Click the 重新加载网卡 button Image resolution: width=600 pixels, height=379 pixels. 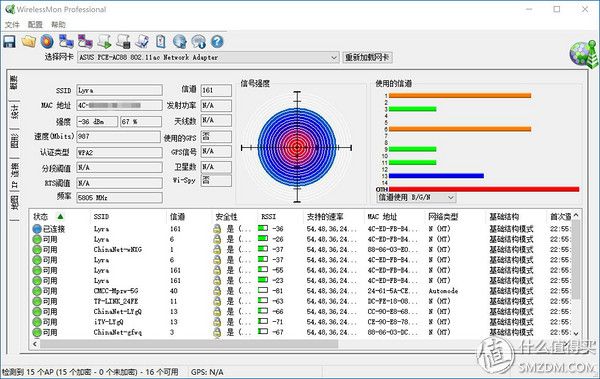367,57
